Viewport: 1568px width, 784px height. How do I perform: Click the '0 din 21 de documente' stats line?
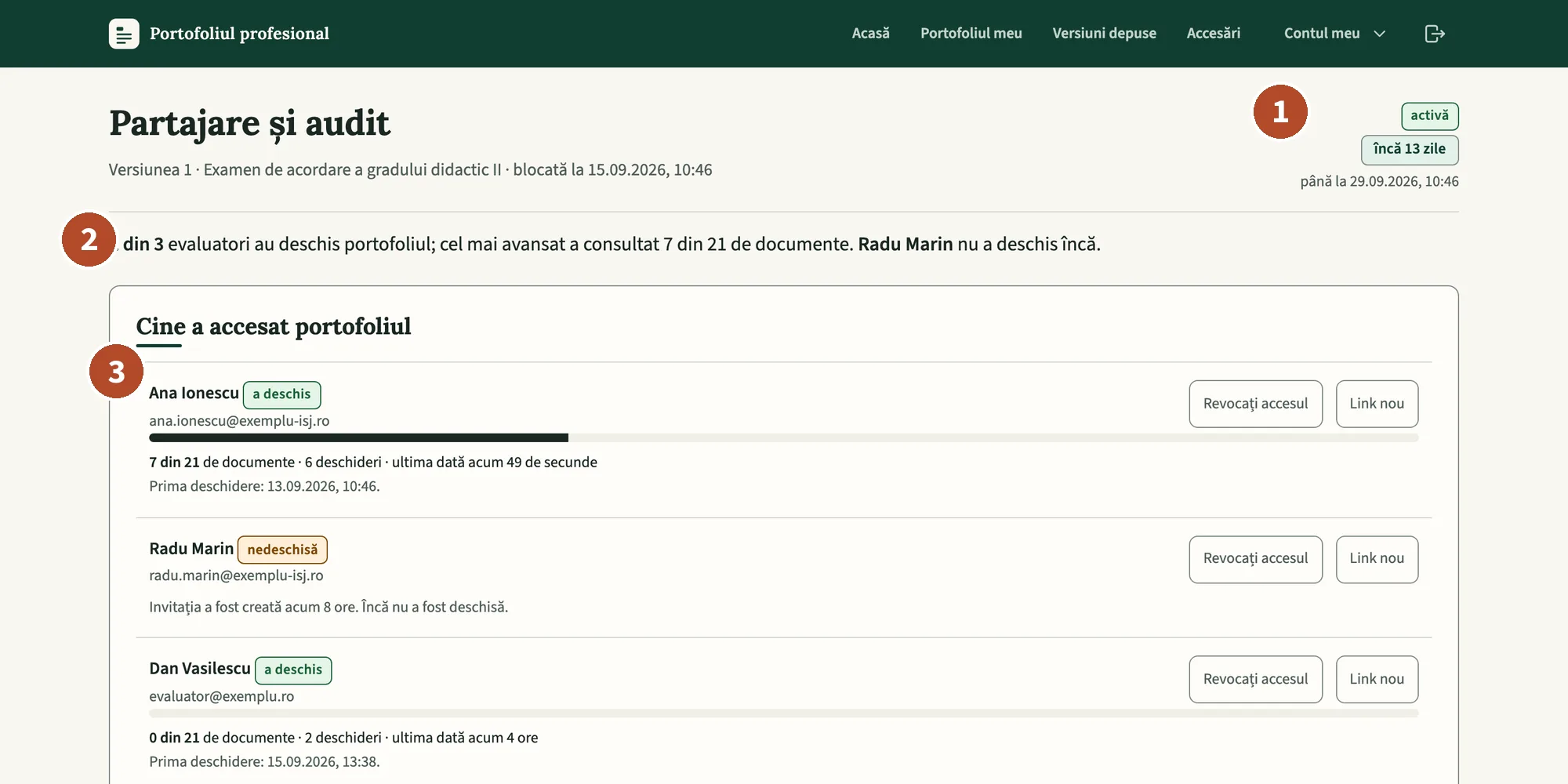tap(343, 738)
